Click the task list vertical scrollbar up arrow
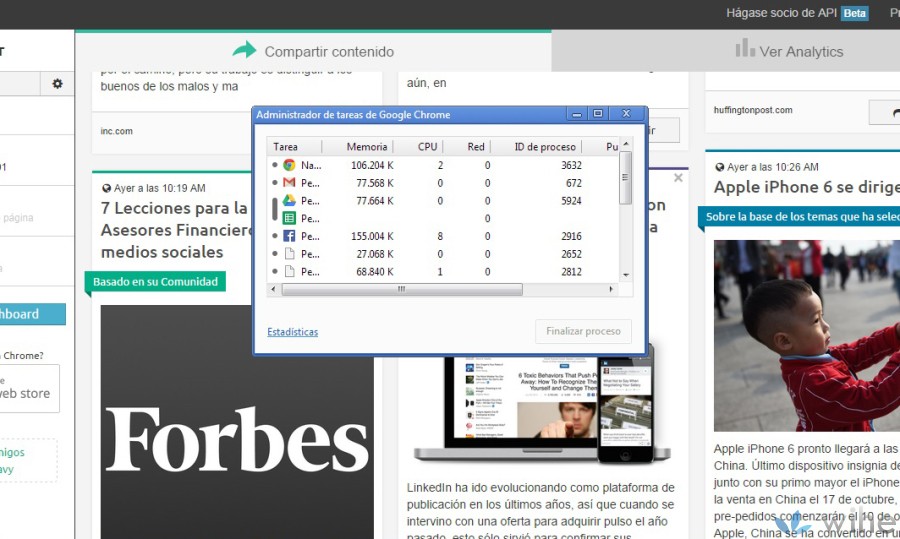This screenshot has height=539, width=900. point(626,144)
